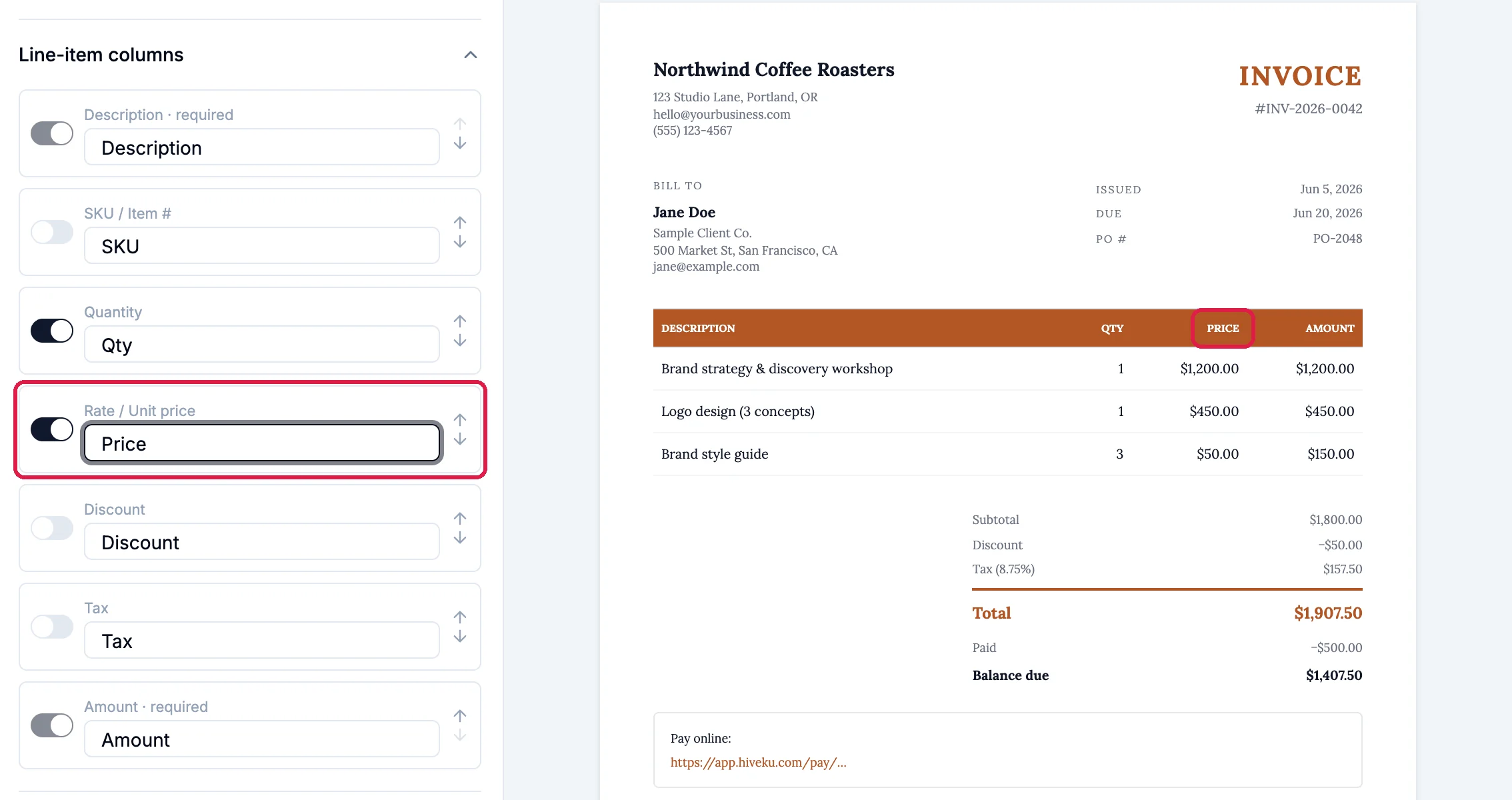The image size is (1512, 800).
Task: Click the Total $1,907.50 amount
Action: point(1328,613)
